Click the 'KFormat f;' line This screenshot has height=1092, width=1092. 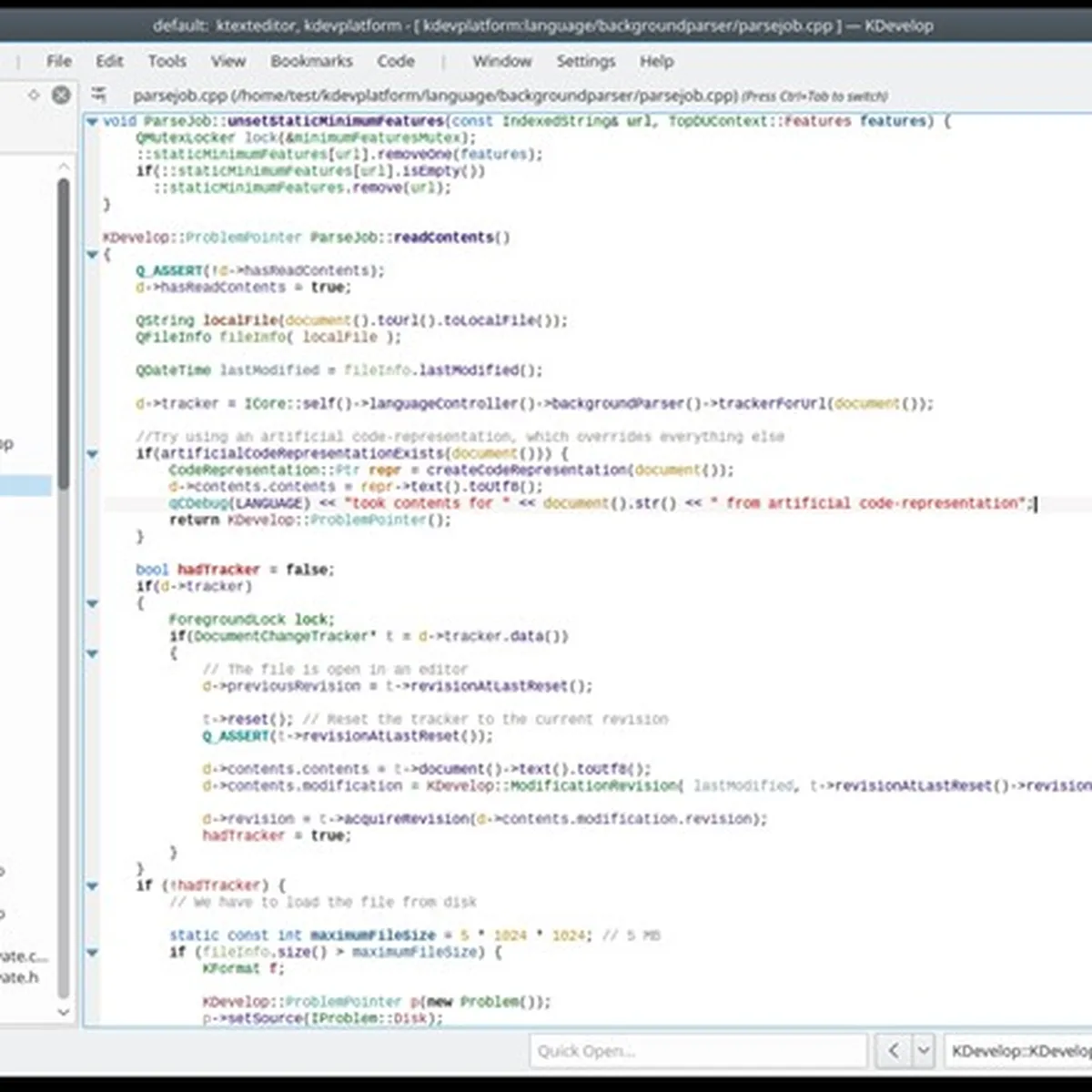244,969
